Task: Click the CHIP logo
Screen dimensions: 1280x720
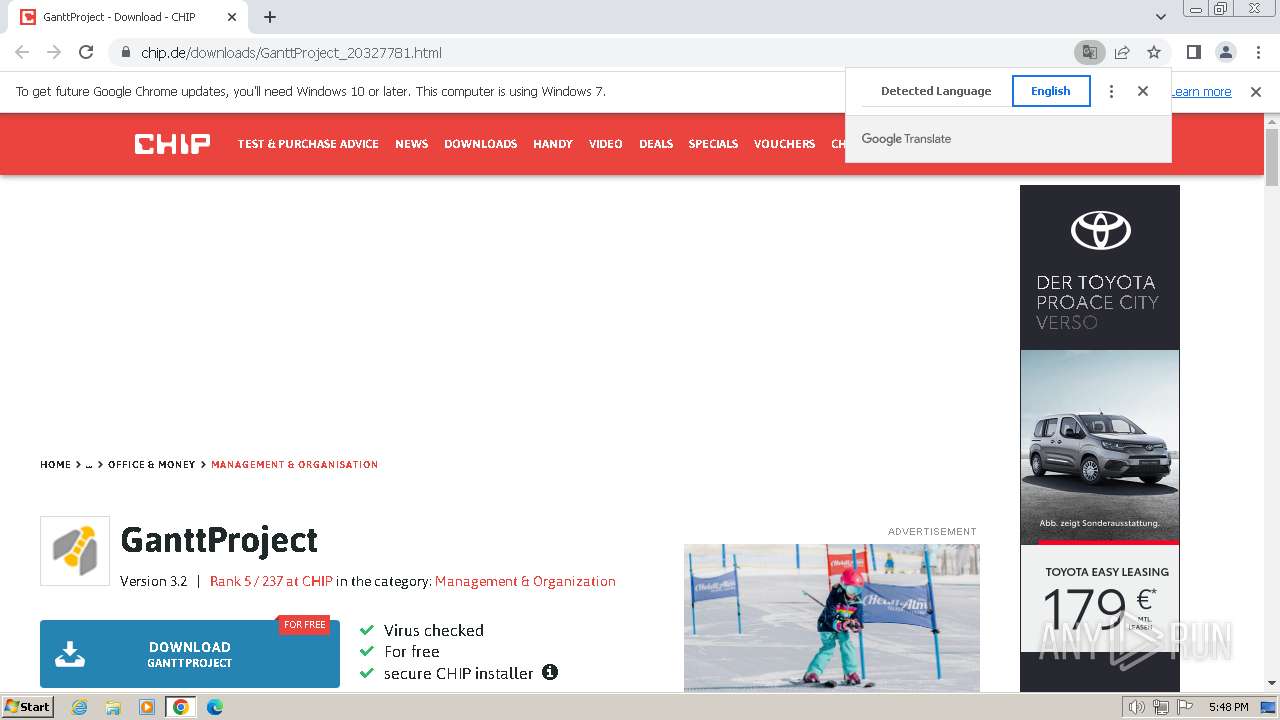Action: (x=172, y=144)
